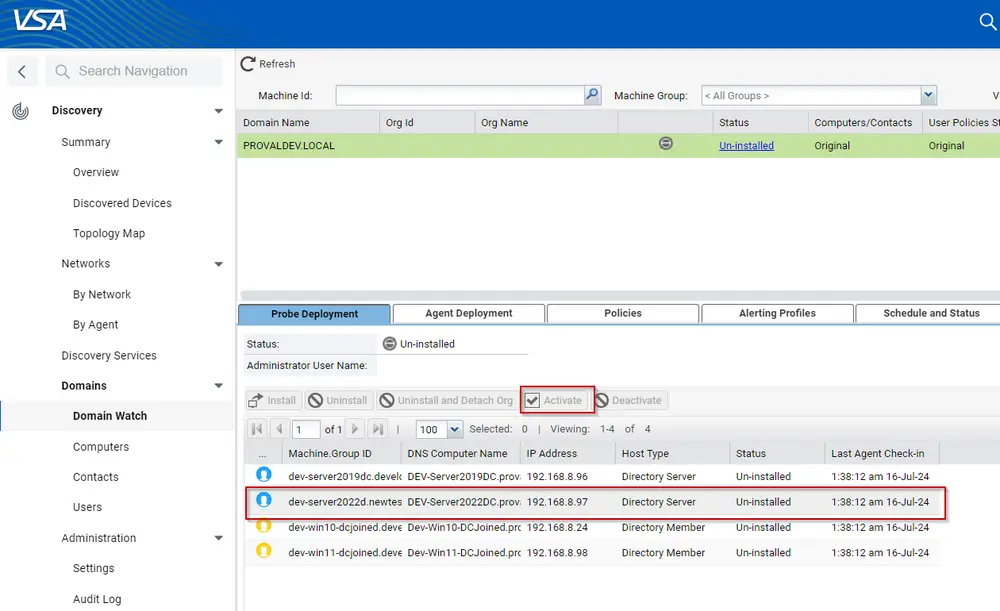This screenshot has height=611, width=1000.
Task: Click the Un-installed status link for PROVALDEV.LOCAL
Action: (x=746, y=145)
